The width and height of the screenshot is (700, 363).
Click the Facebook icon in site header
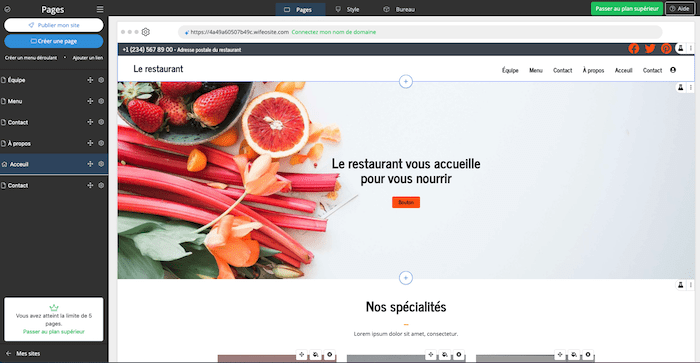633,49
